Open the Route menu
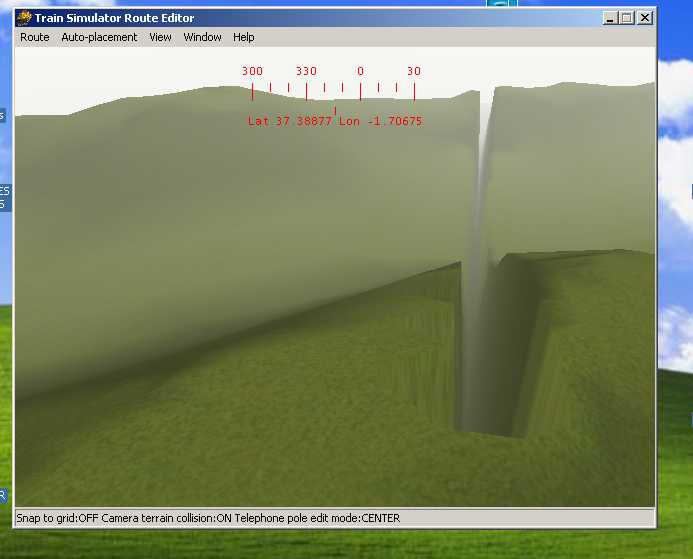 (35, 37)
